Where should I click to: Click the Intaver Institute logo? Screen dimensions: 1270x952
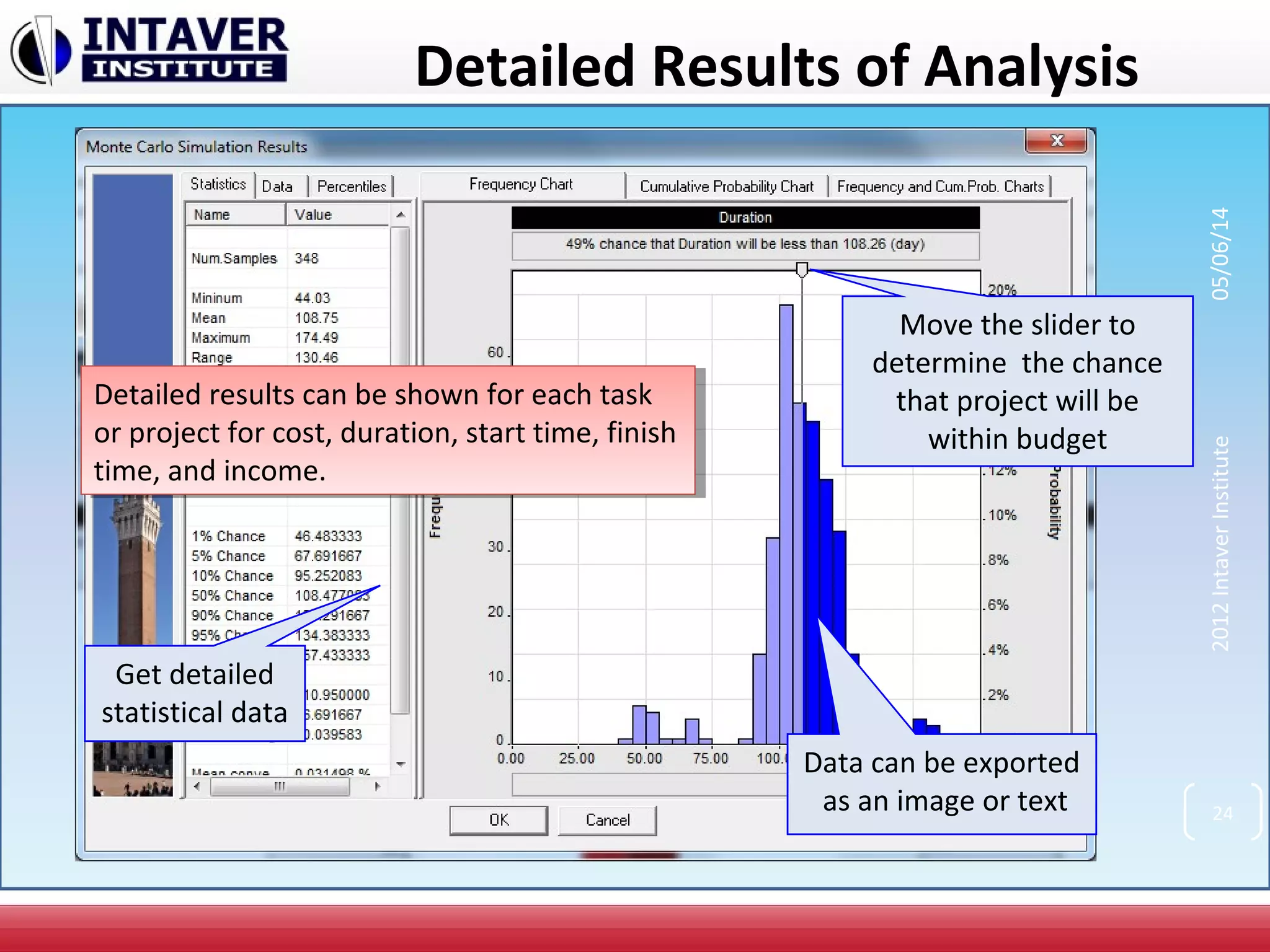pyautogui.click(x=149, y=50)
